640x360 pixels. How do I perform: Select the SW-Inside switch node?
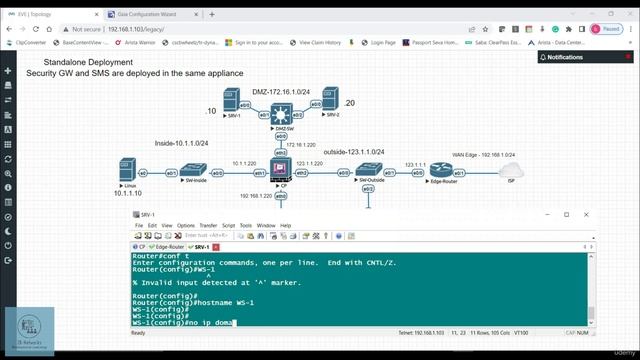[193, 169]
